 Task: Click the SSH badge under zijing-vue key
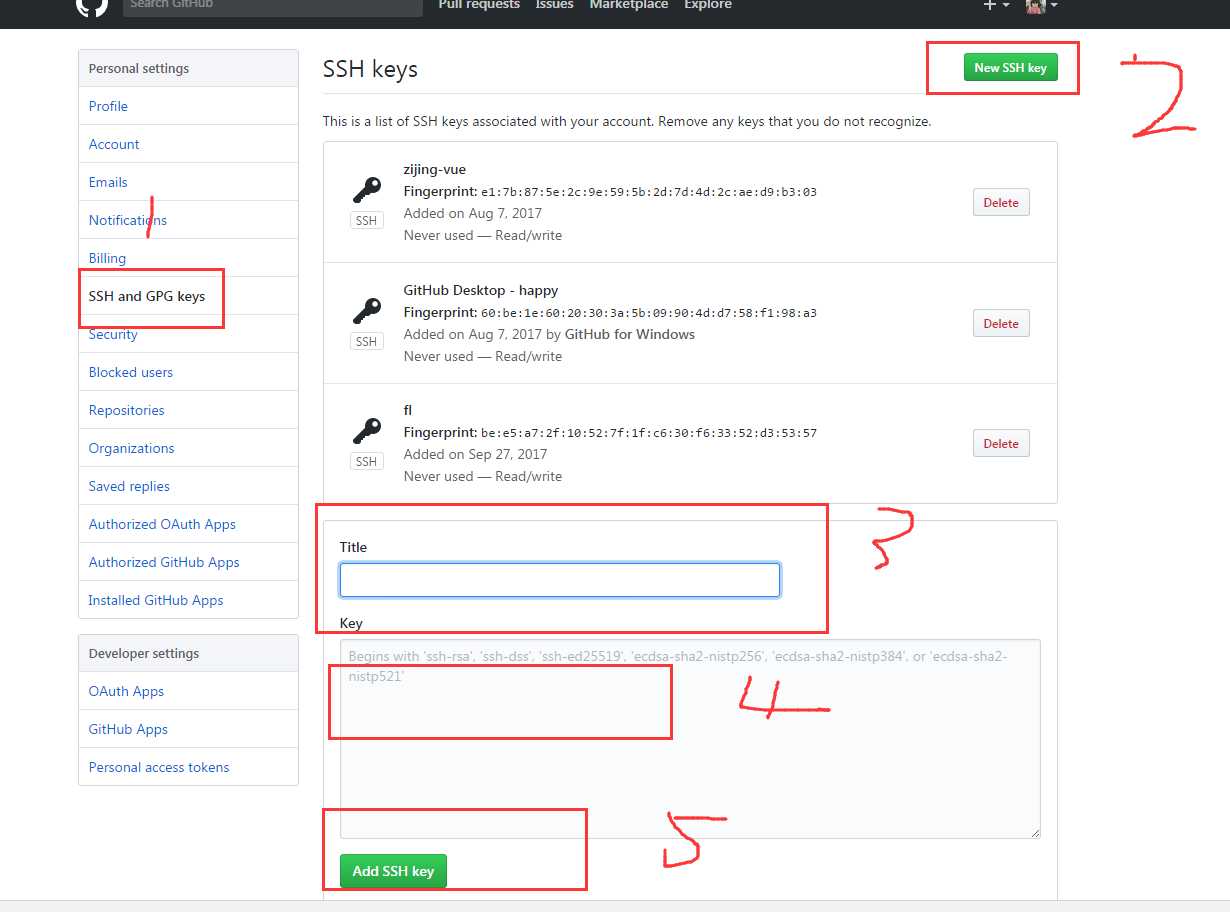tap(367, 221)
